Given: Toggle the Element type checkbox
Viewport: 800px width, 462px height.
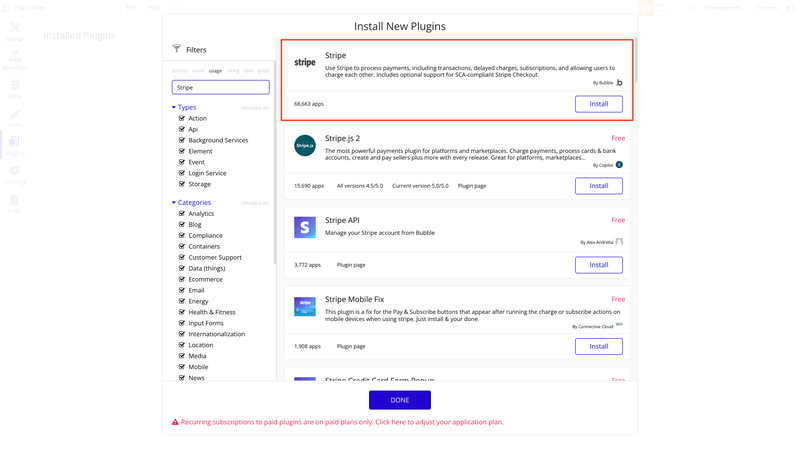Looking at the screenshot, I should tap(182, 151).
